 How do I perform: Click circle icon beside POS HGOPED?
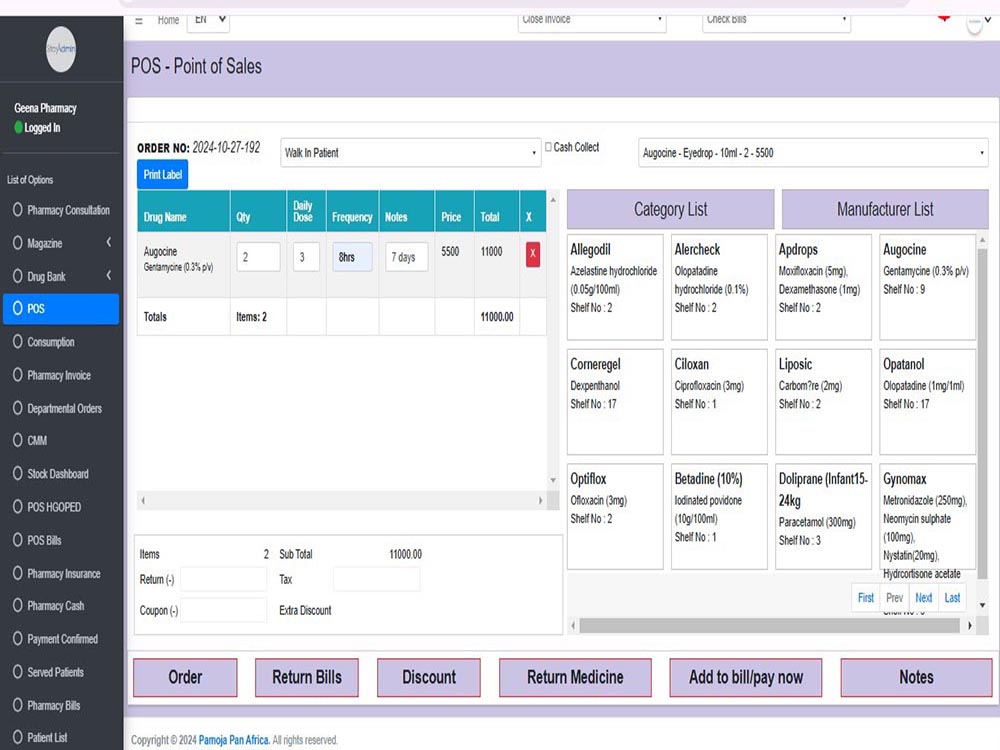[17, 506]
